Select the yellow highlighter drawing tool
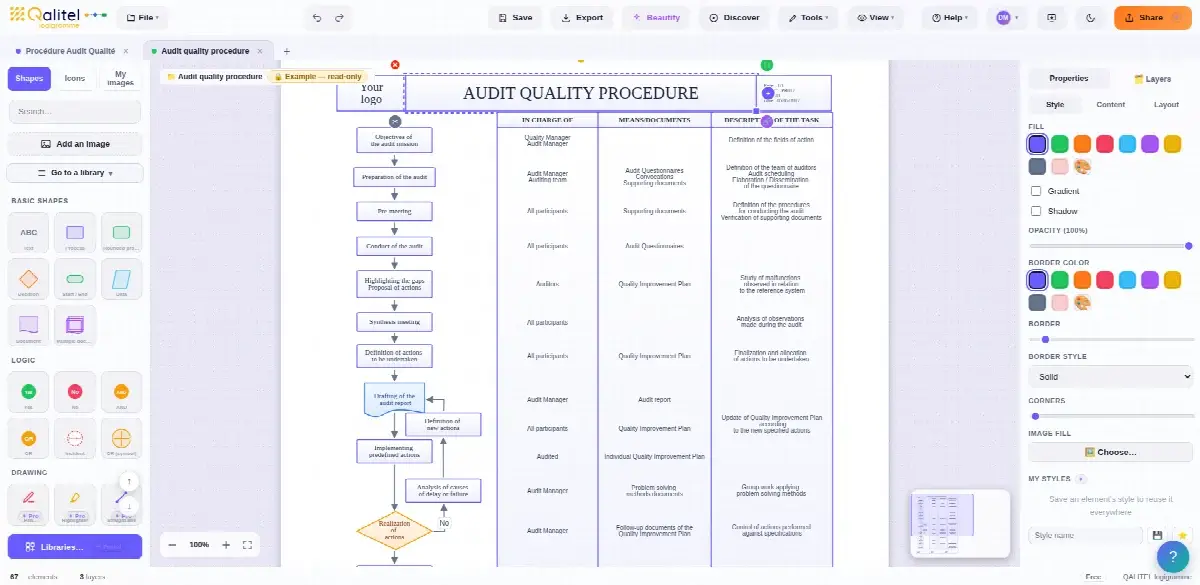 tap(75, 504)
